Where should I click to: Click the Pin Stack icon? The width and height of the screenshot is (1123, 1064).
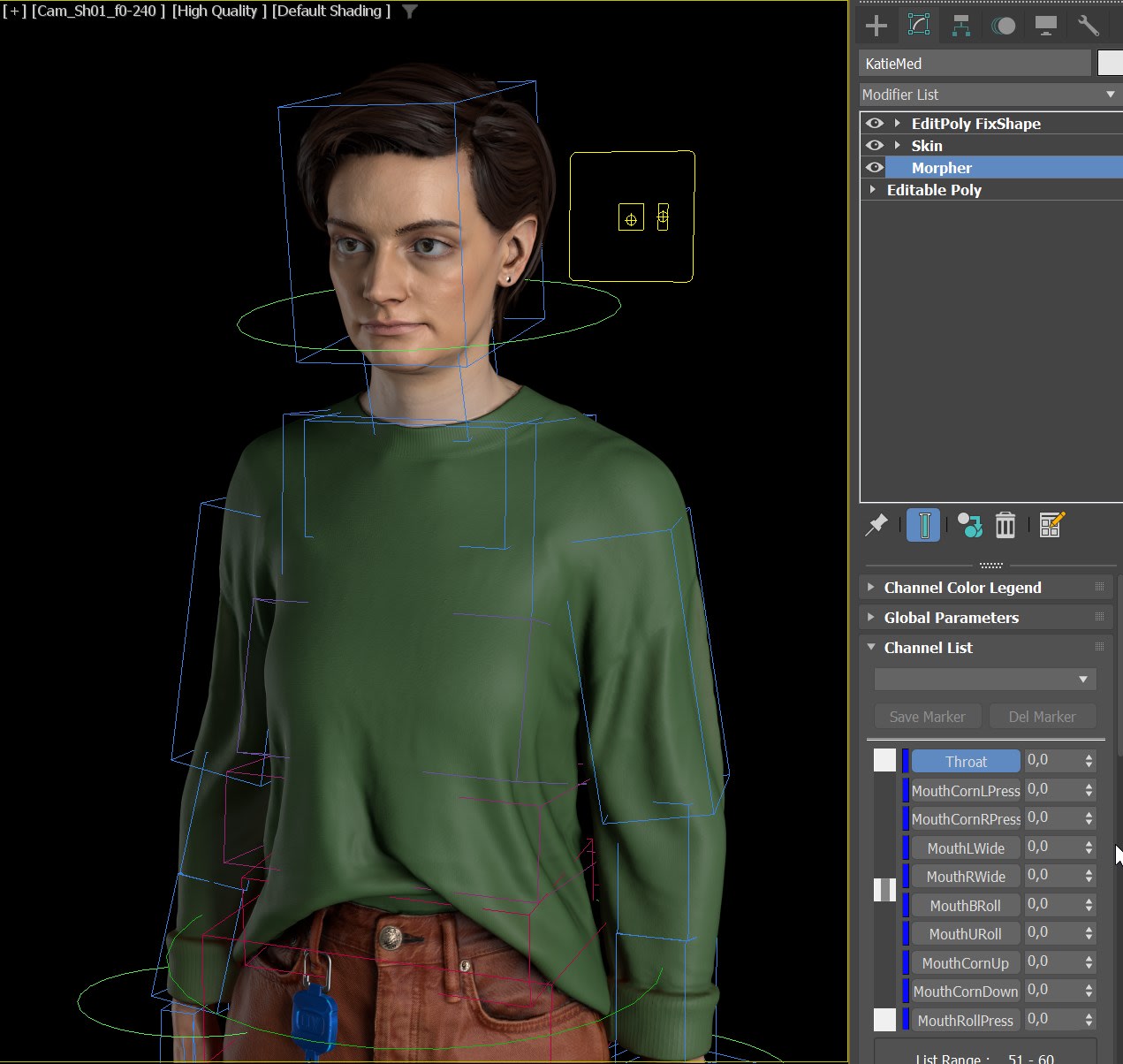click(876, 525)
